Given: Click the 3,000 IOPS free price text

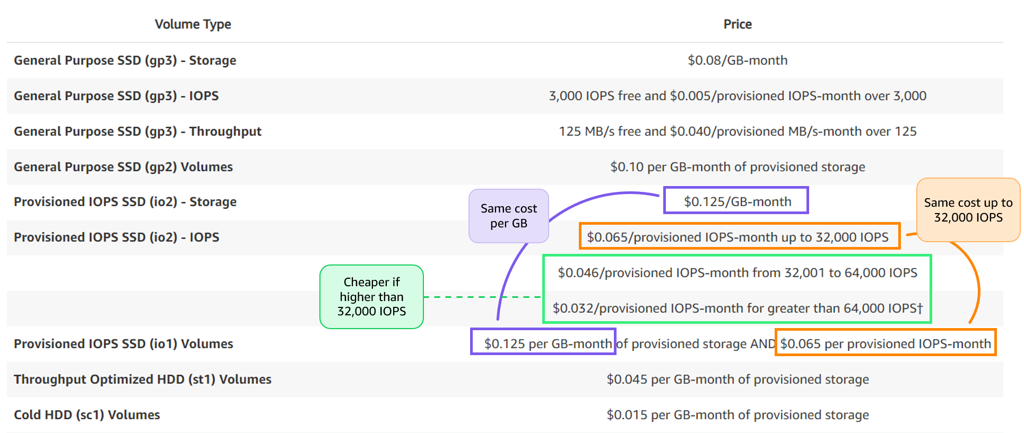Looking at the screenshot, I should [x=737, y=96].
